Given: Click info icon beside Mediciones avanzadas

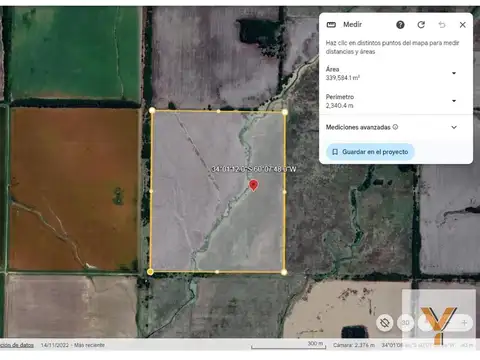Looking at the screenshot, I should point(395,127).
